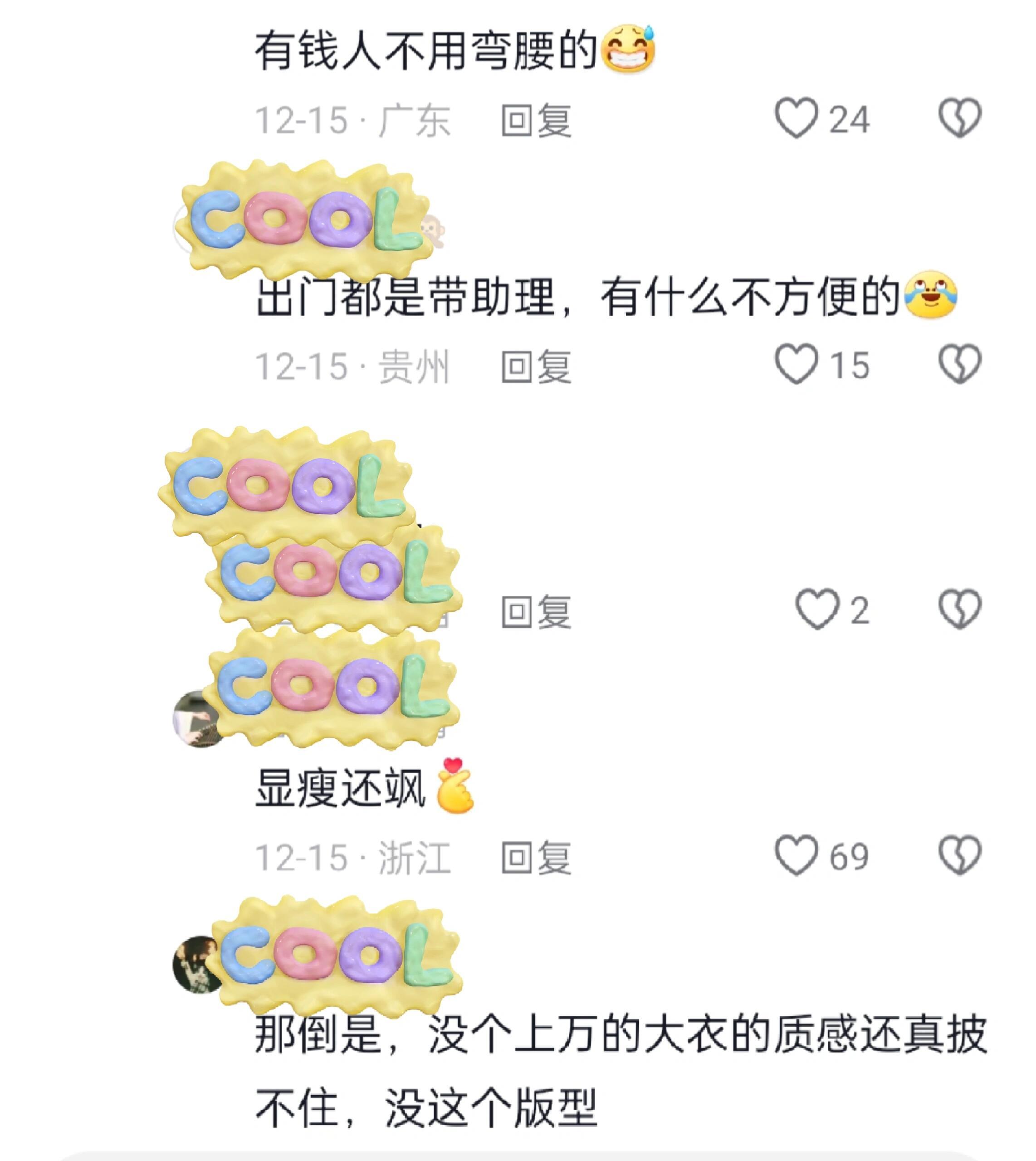Like the 显瘦还飒 comment with 69 likes
The image size is (1036, 1161).
click(x=796, y=855)
